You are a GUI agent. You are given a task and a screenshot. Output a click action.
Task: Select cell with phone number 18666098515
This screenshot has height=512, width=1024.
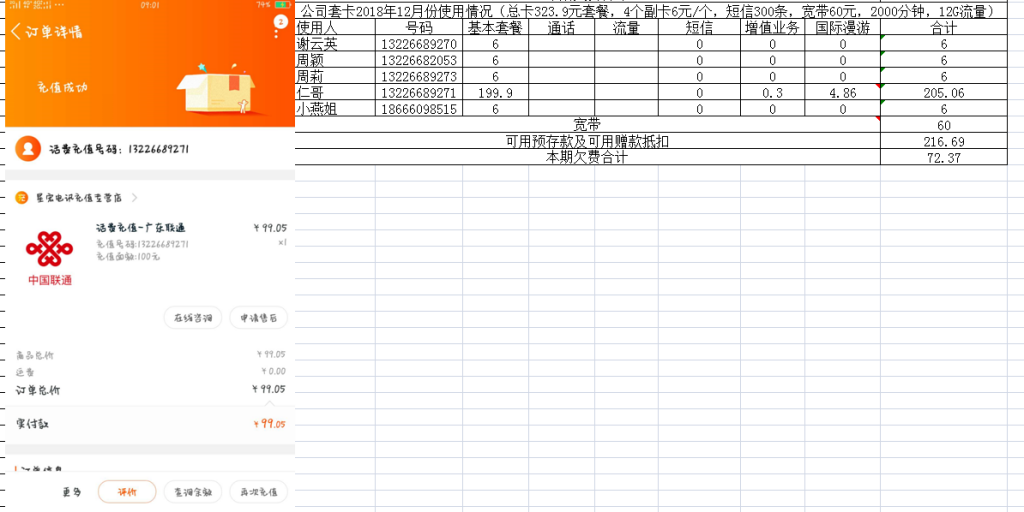pyautogui.click(x=419, y=109)
